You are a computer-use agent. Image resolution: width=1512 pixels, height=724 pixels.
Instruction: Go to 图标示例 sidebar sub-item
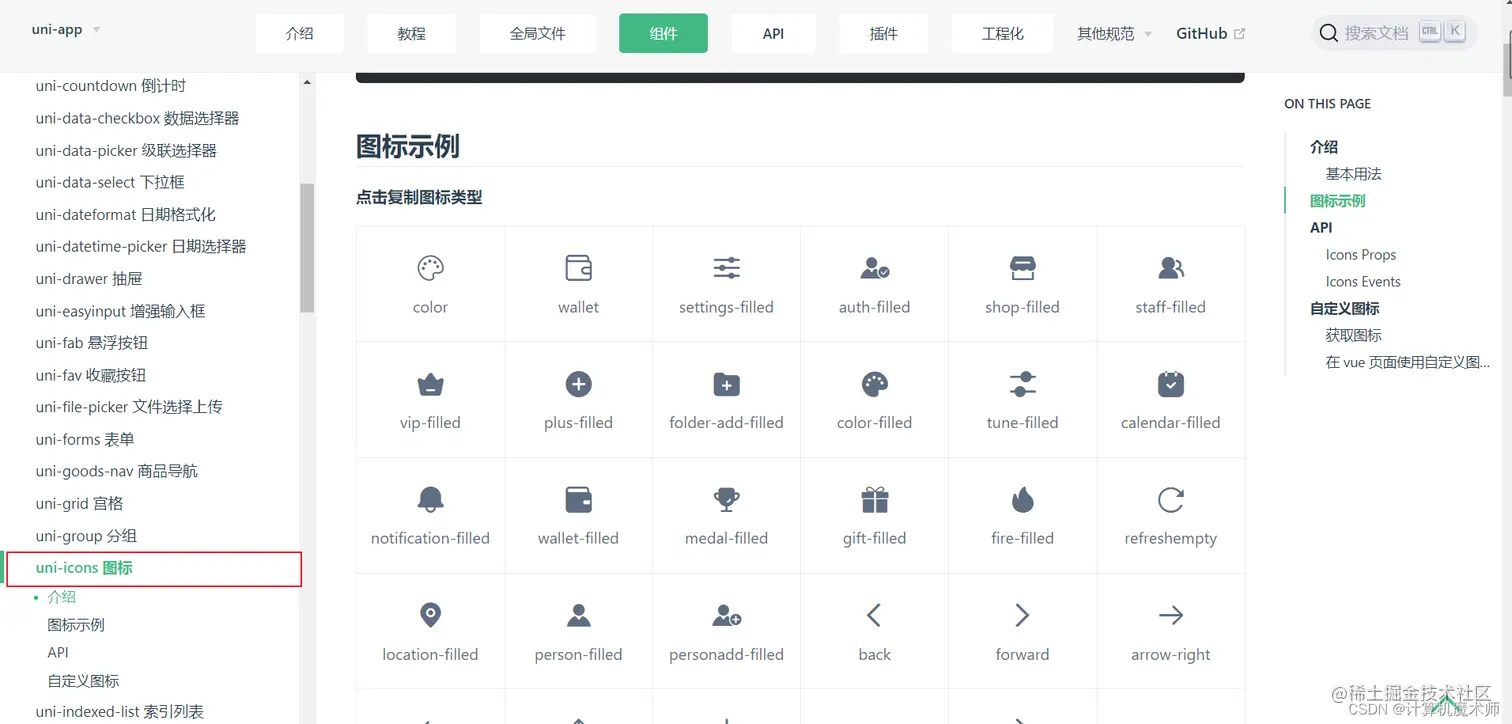76,625
